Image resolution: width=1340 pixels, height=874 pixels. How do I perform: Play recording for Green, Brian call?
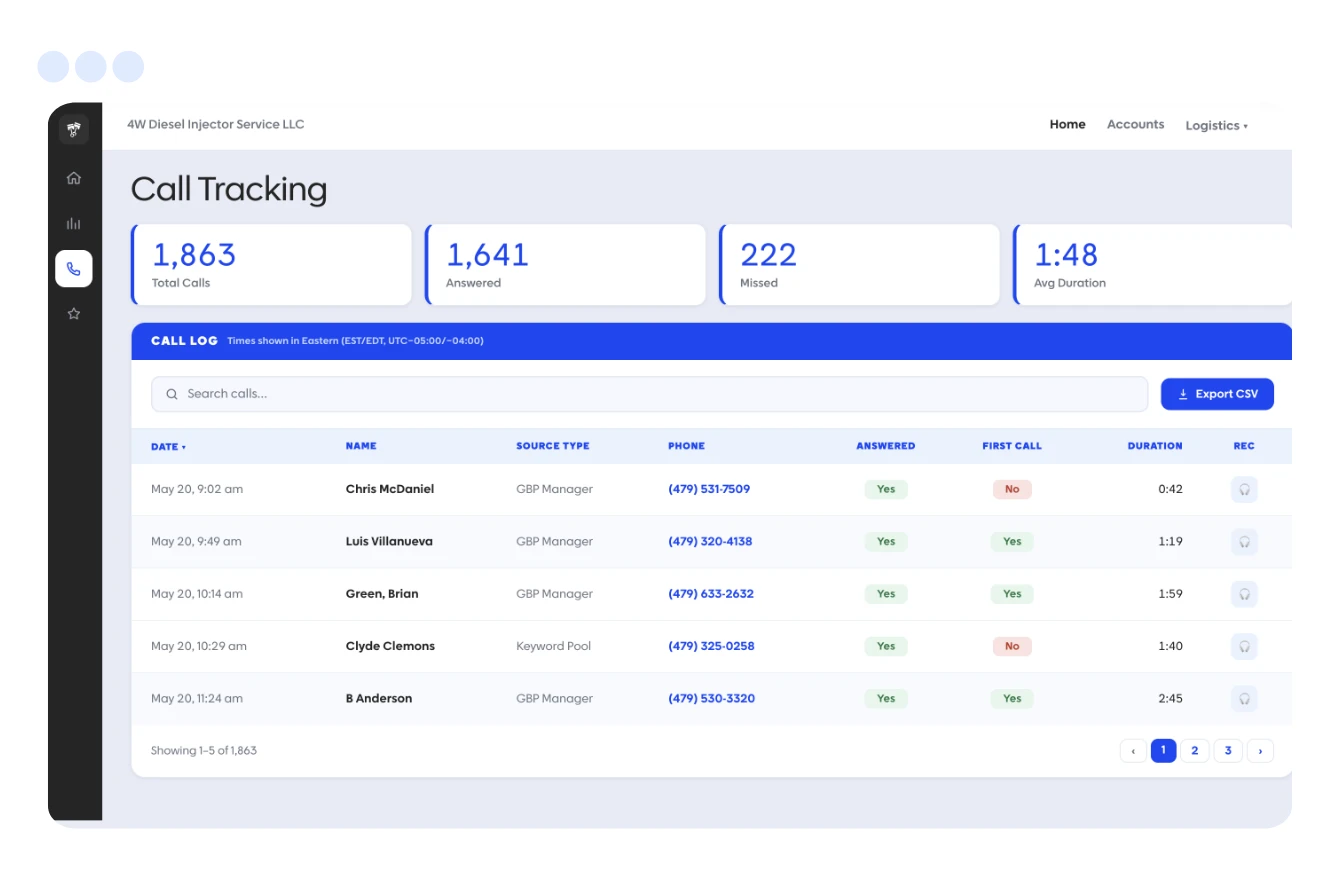click(1244, 594)
